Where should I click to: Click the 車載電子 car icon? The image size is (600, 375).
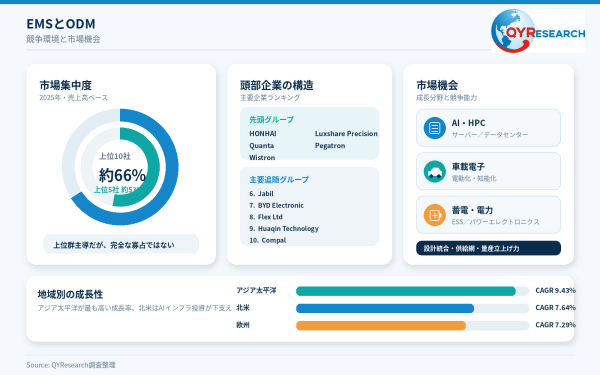[x=435, y=171]
